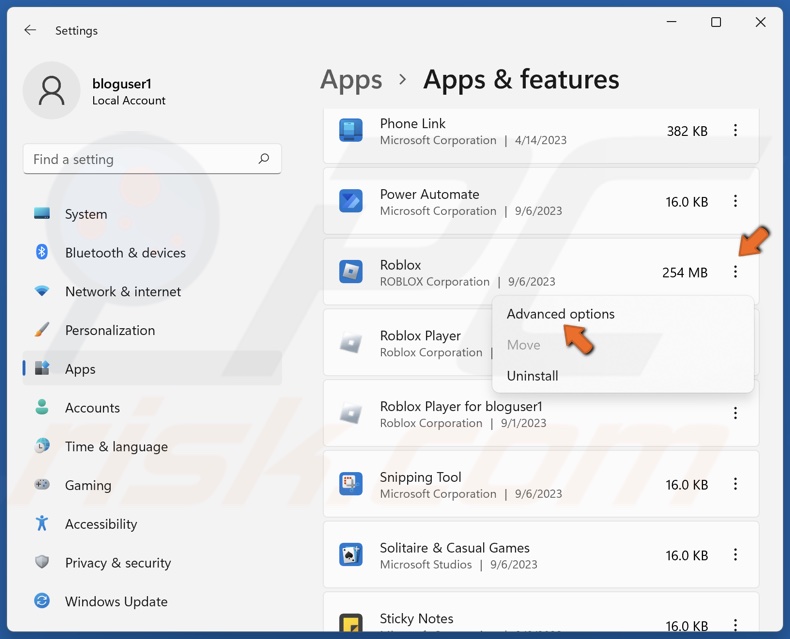The image size is (790, 639).
Task: Go to Privacy & security label
Action: point(118,562)
